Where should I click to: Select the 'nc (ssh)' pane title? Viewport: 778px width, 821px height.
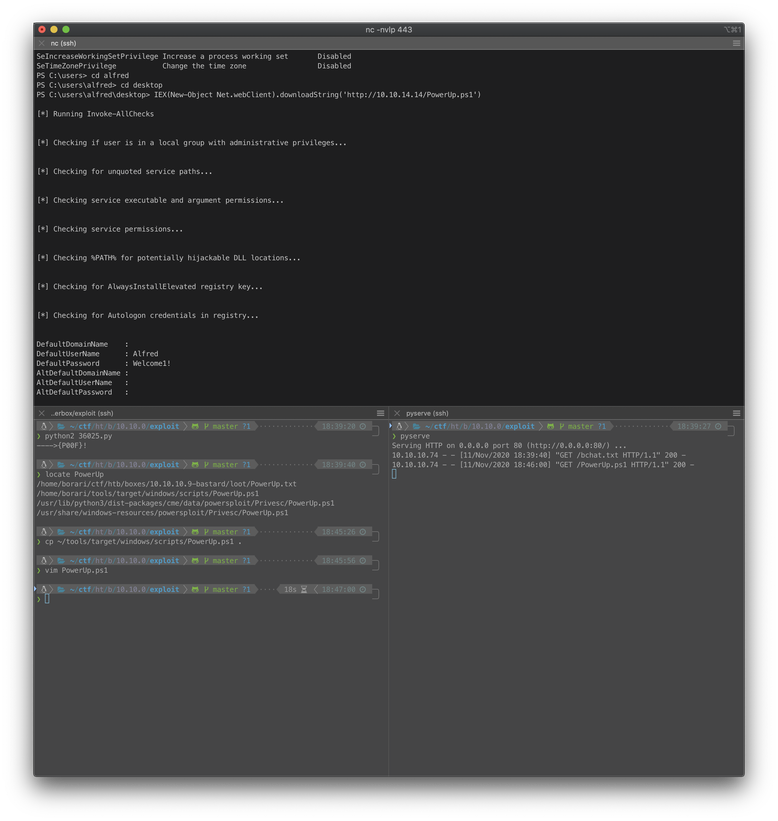coord(63,43)
